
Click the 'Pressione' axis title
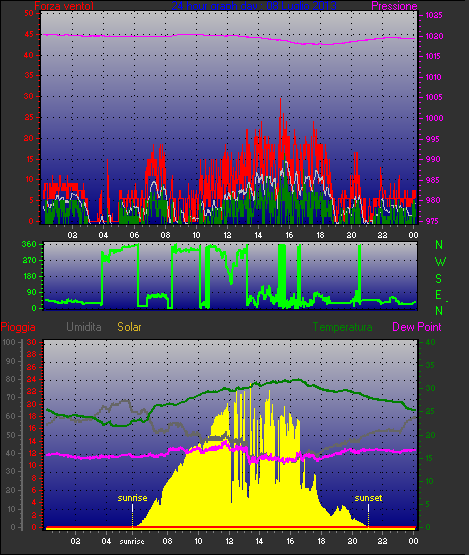394,6
